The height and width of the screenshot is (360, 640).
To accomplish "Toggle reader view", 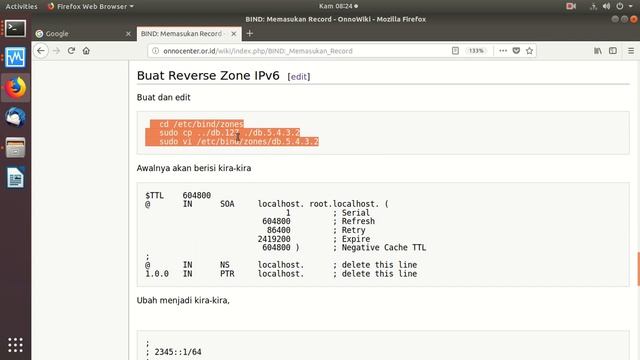I will 456,51.
